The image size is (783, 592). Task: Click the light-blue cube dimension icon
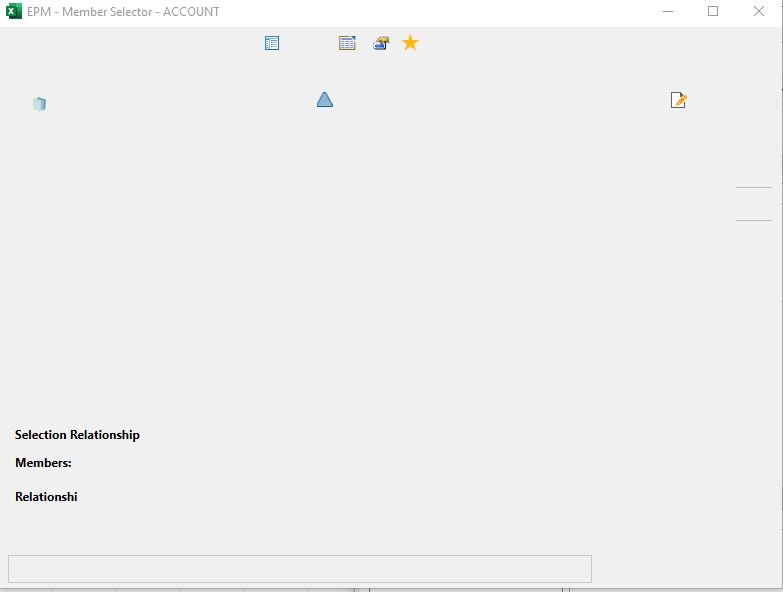[x=39, y=104]
